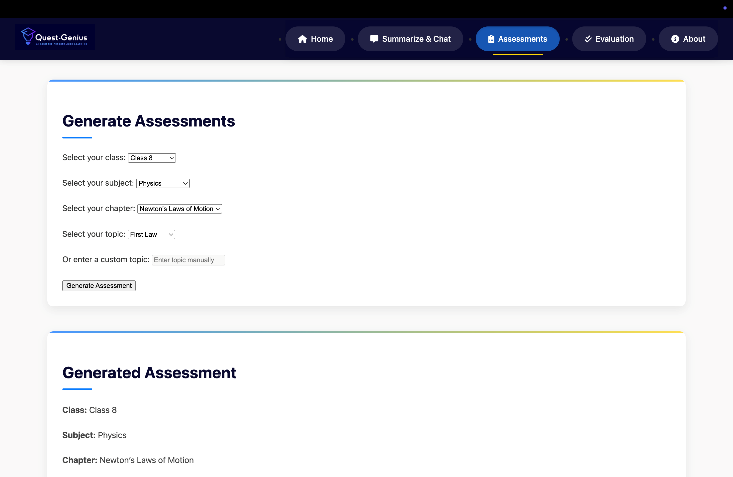Switch to the Assessments tab label
The width and height of the screenshot is (733, 477).
[x=522, y=39]
